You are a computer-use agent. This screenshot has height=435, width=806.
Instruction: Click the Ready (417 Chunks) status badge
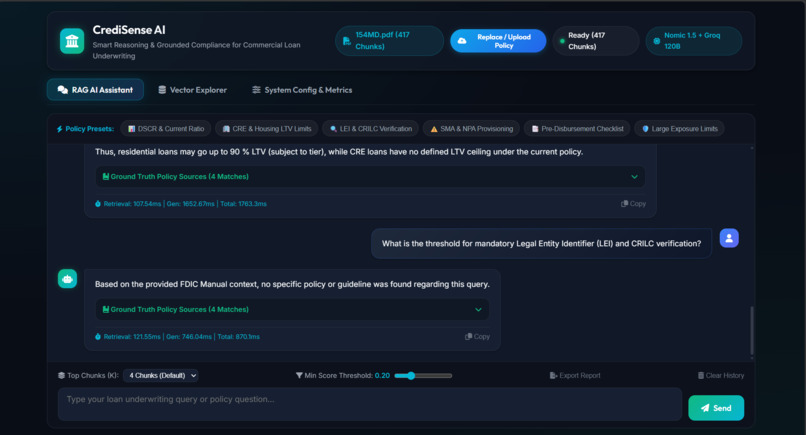[x=596, y=41]
